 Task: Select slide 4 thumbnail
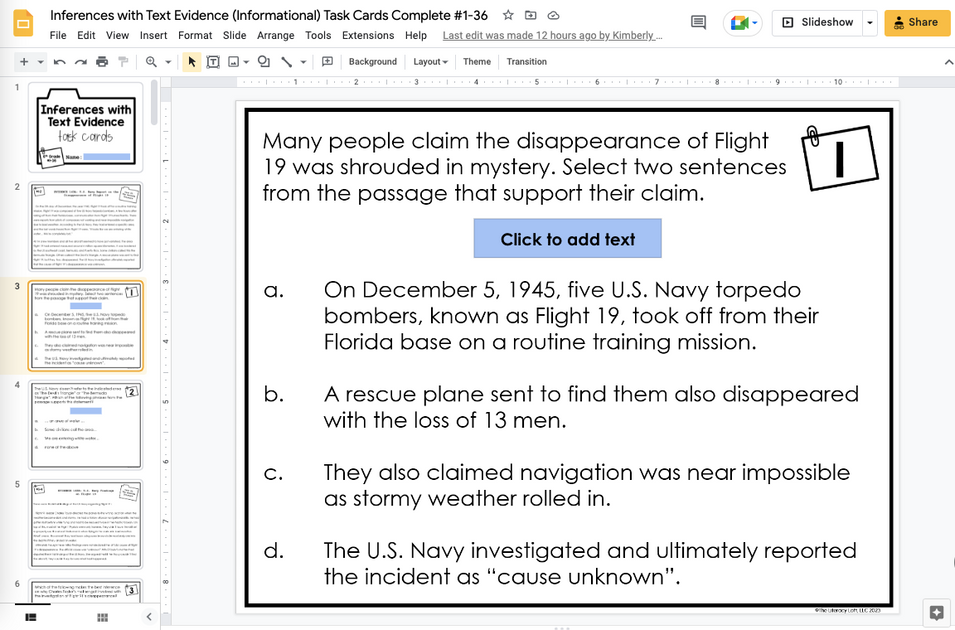[x=85, y=425]
